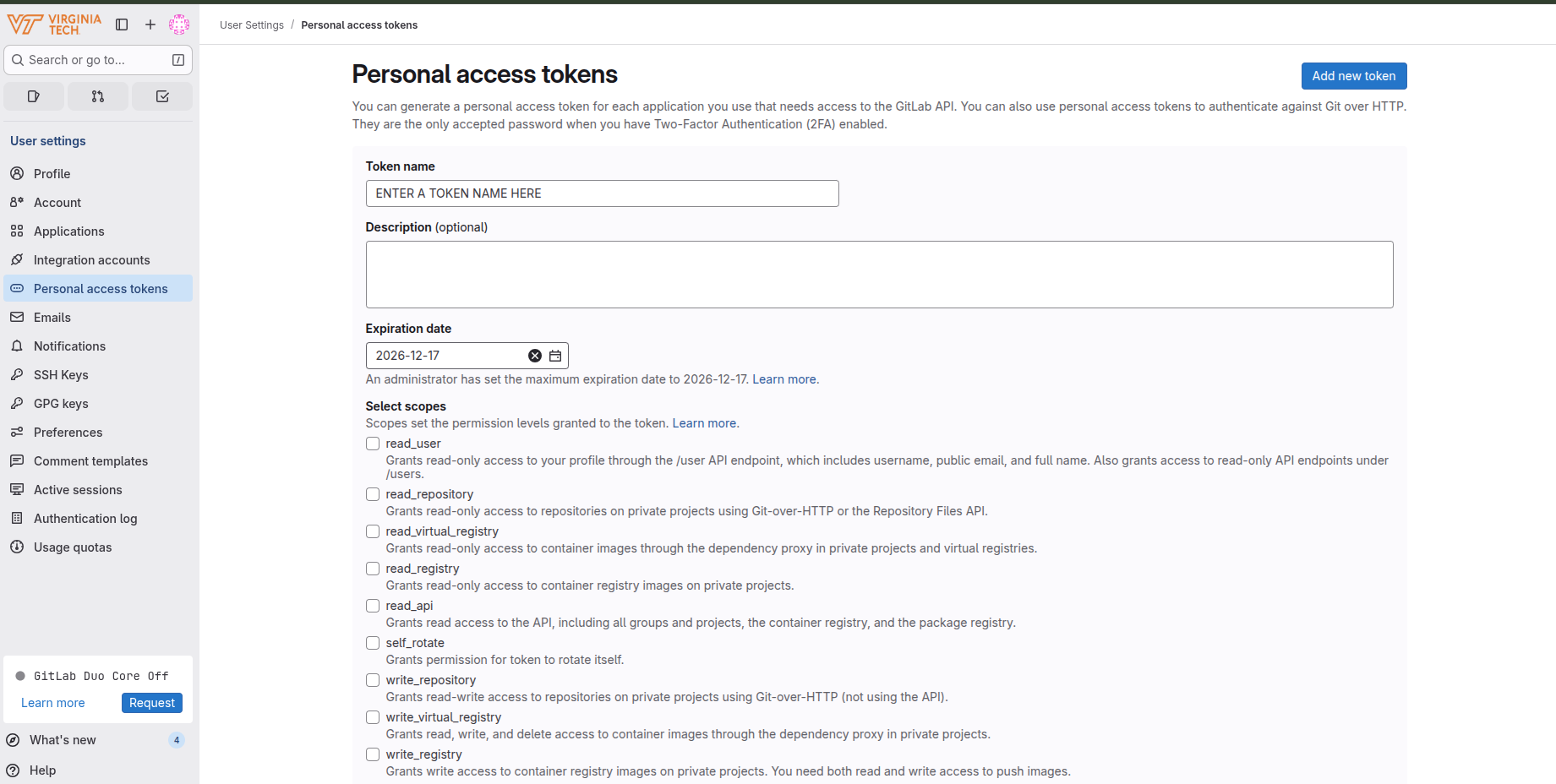Open the to-do list icon
Image resolution: width=1556 pixels, height=784 pixels.
coord(162,96)
